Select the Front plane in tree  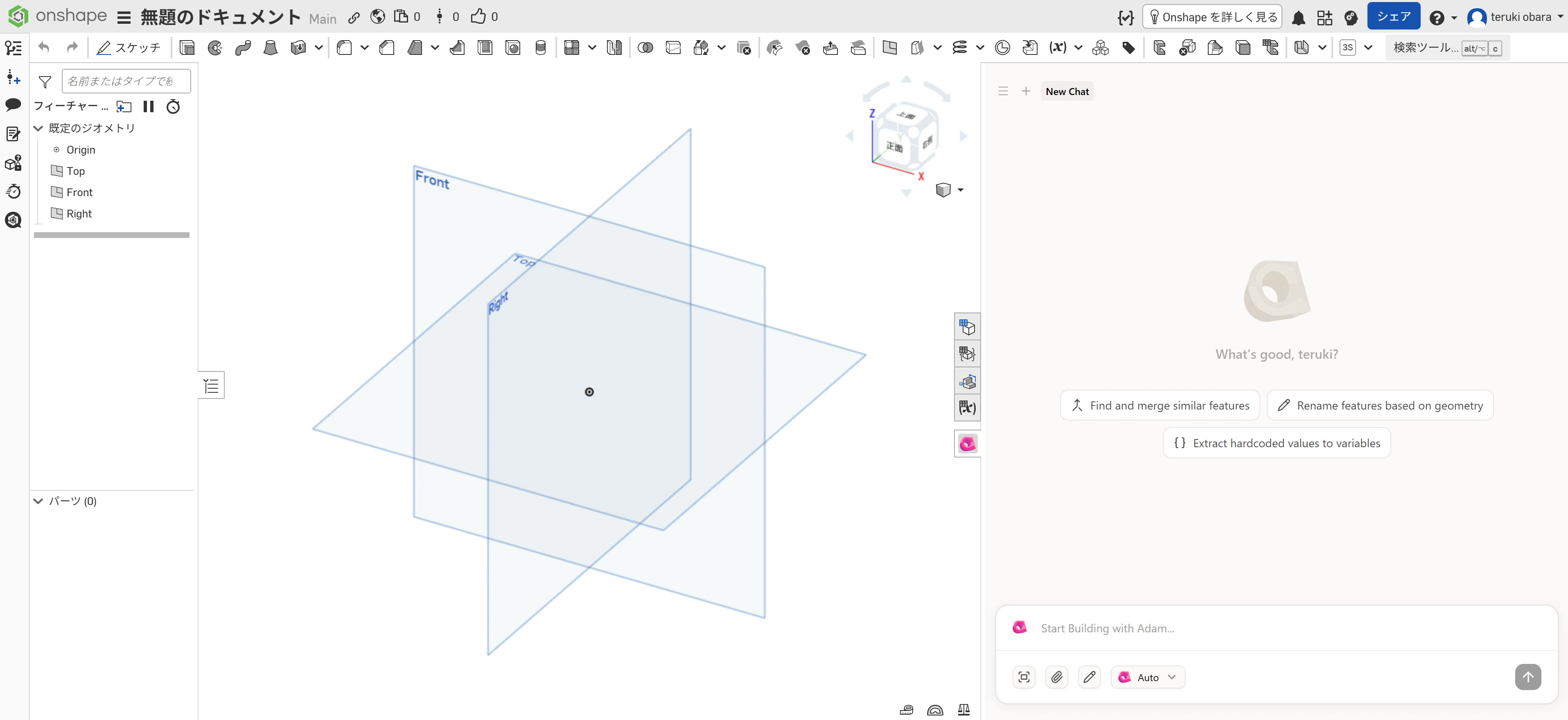click(79, 192)
